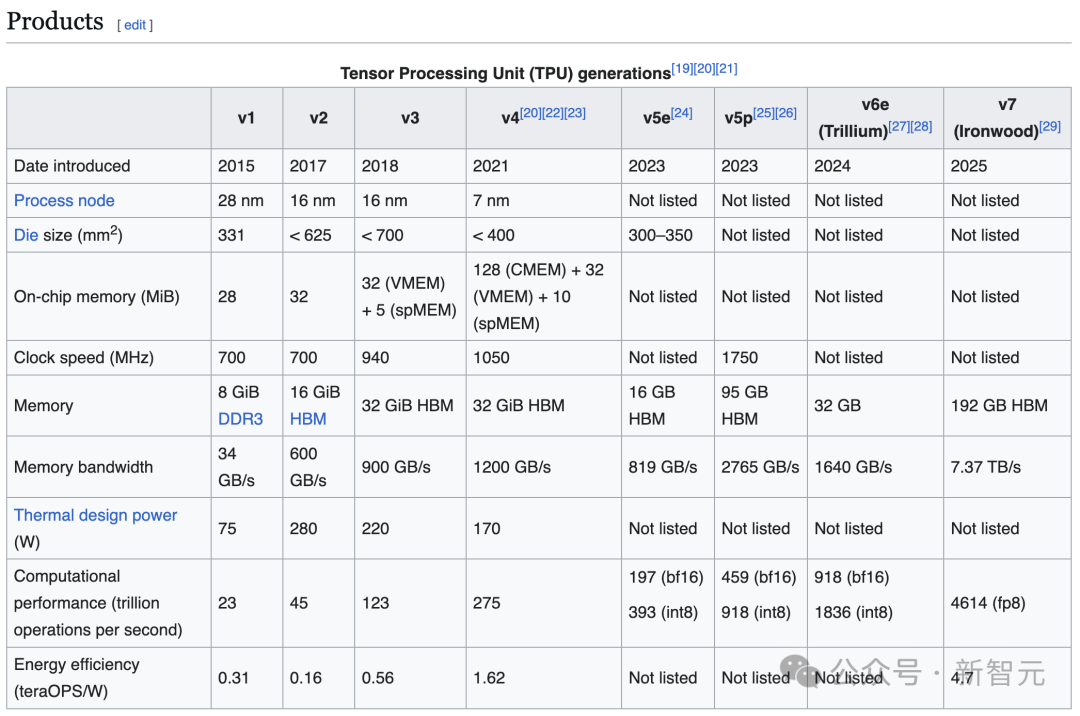
Task: Open the HBM link in v2 memory cell
Action: pos(308,419)
